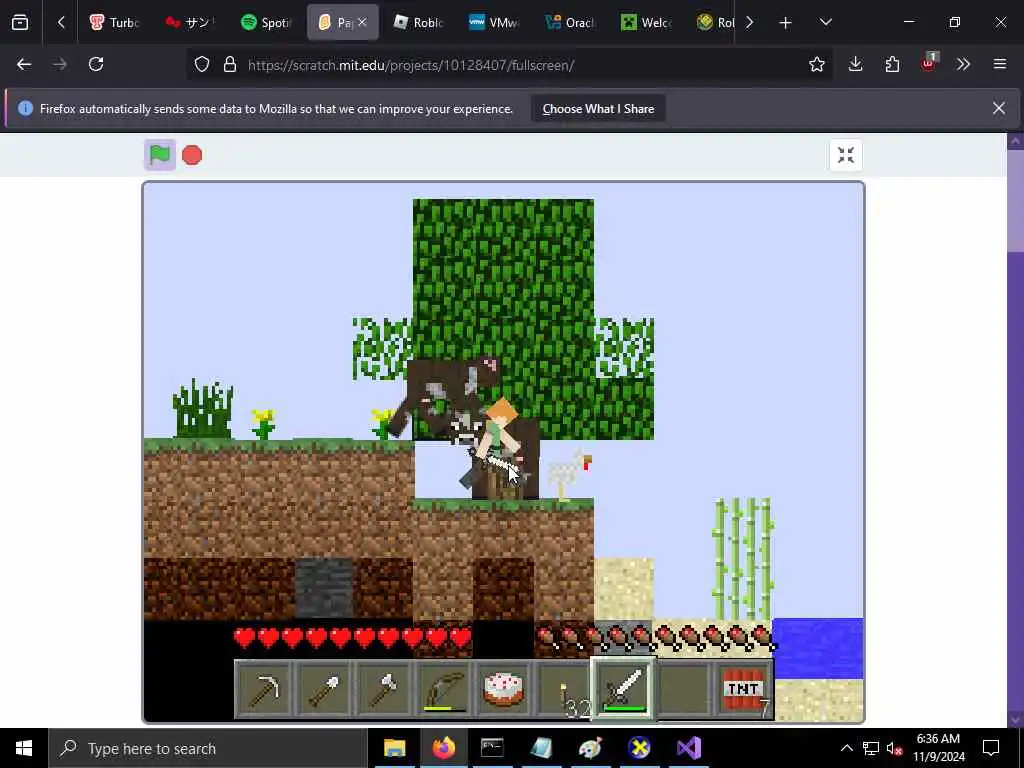Dismiss the Firefox data notification bar
The image size is (1024, 768).
point(999,108)
